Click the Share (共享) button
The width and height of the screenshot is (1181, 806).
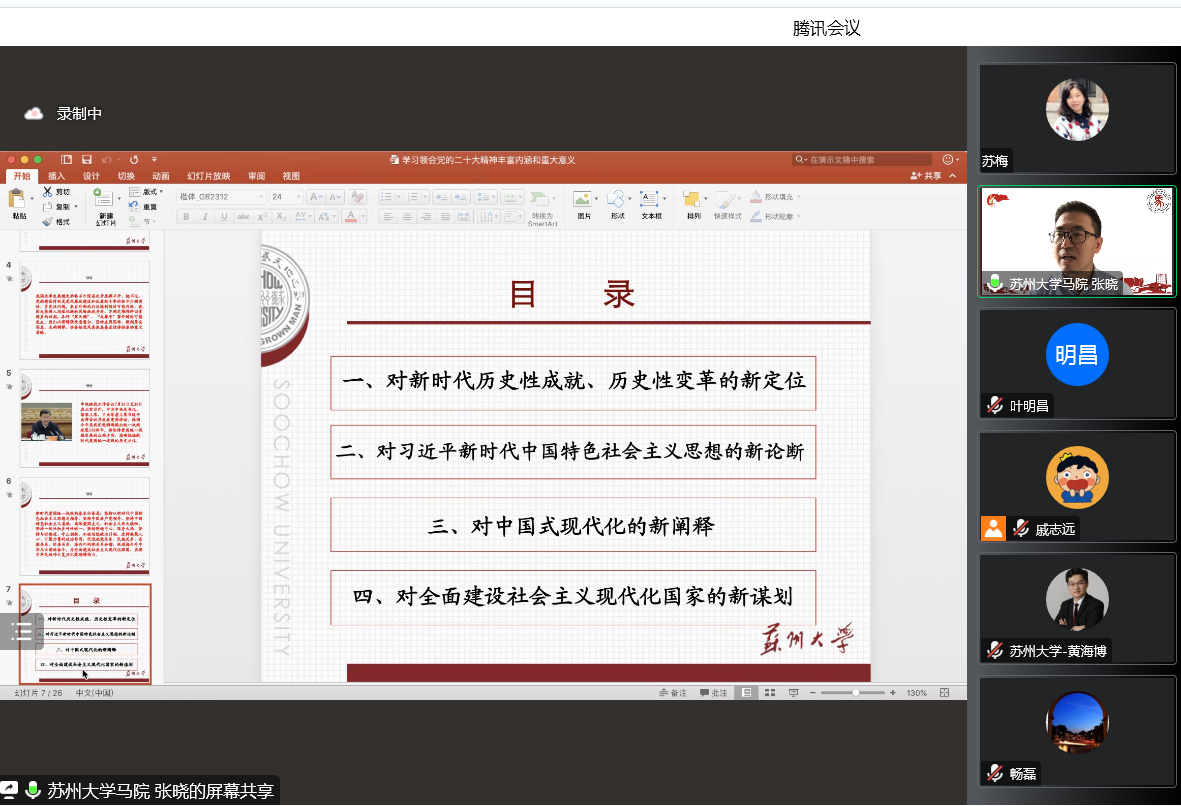coord(927,176)
